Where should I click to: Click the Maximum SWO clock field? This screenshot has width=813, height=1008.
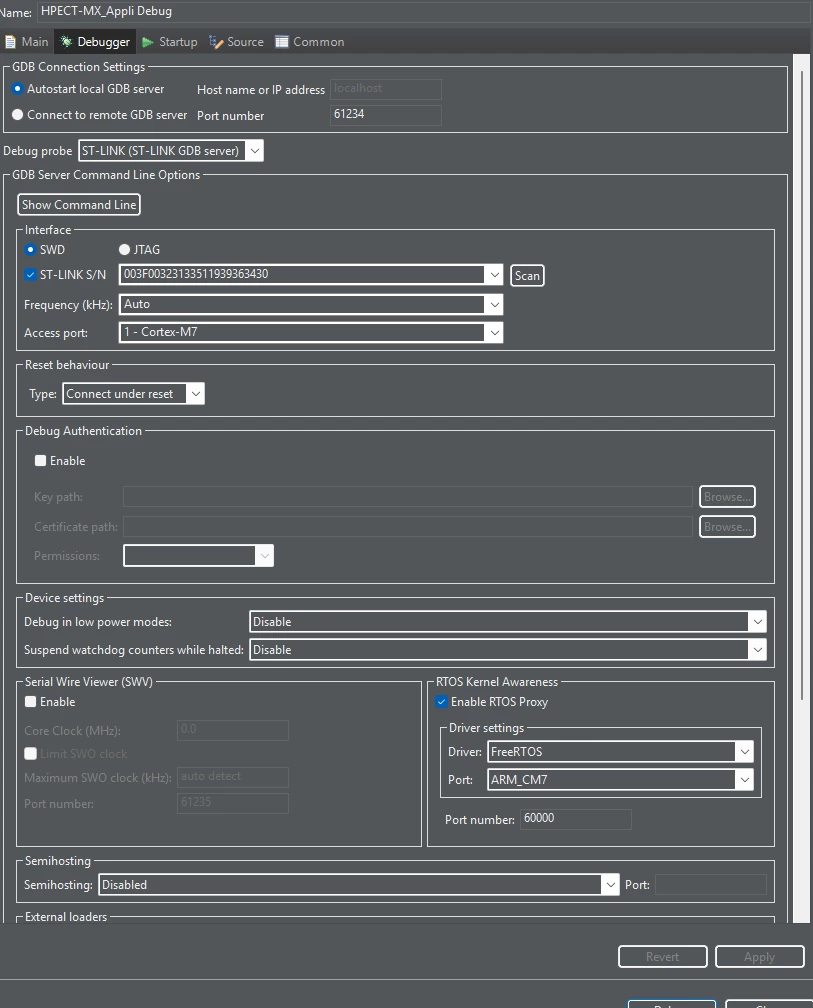tap(233, 777)
